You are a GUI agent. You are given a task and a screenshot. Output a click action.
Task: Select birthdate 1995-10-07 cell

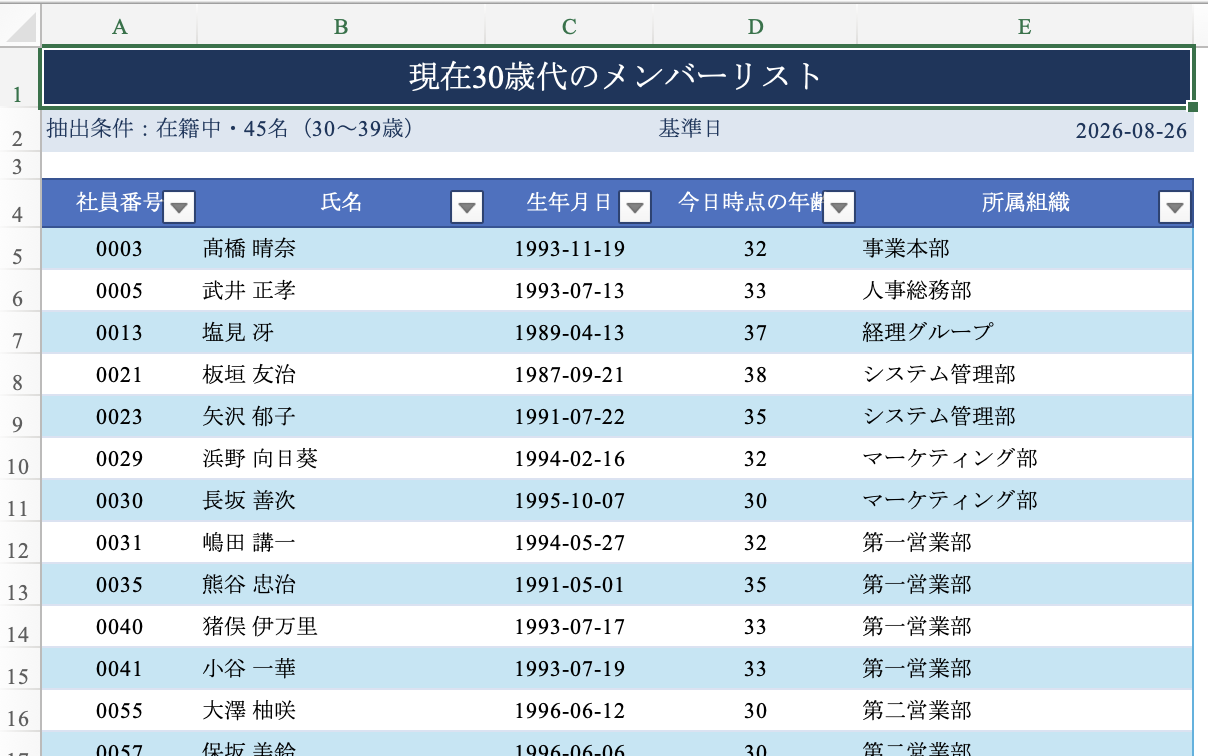click(569, 500)
